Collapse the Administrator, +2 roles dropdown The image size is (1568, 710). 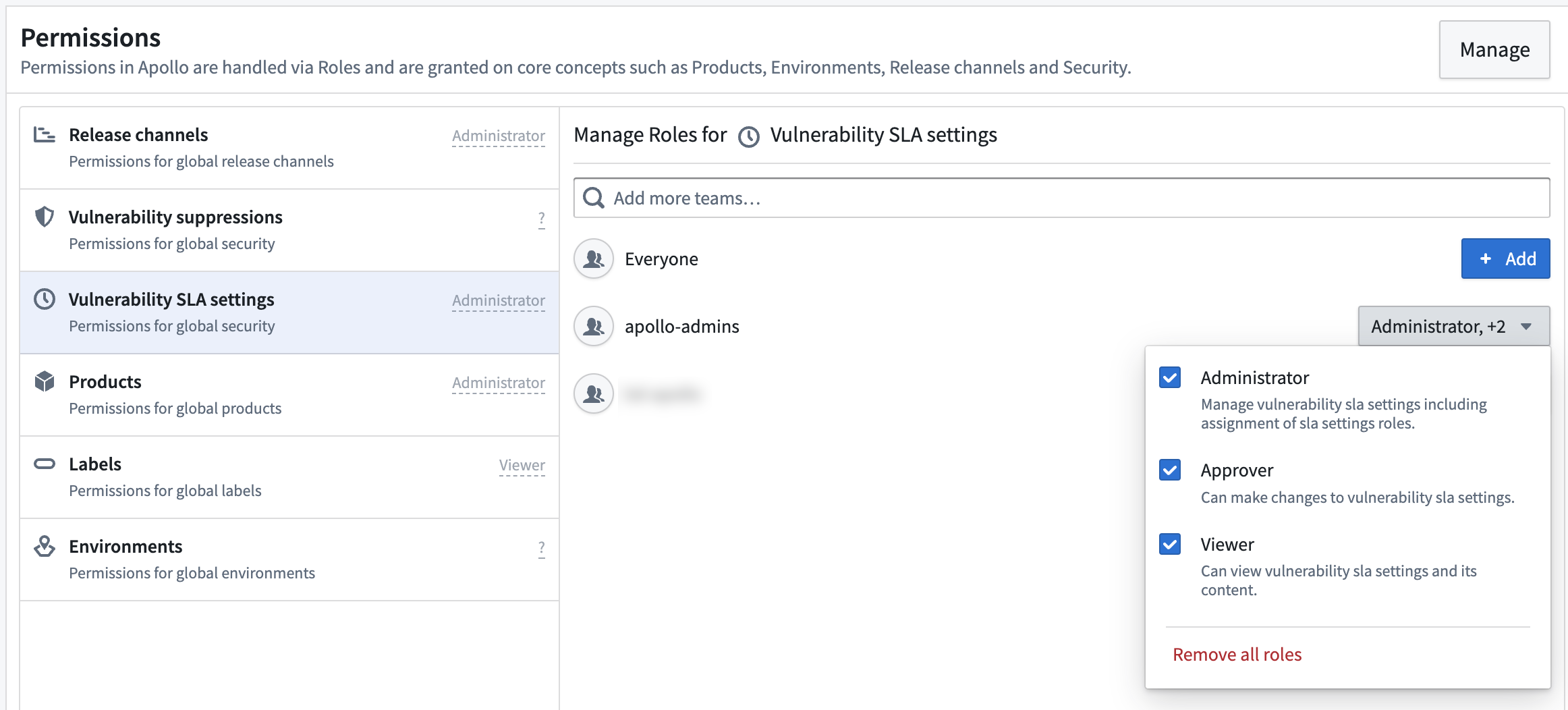tap(1454, 326)
